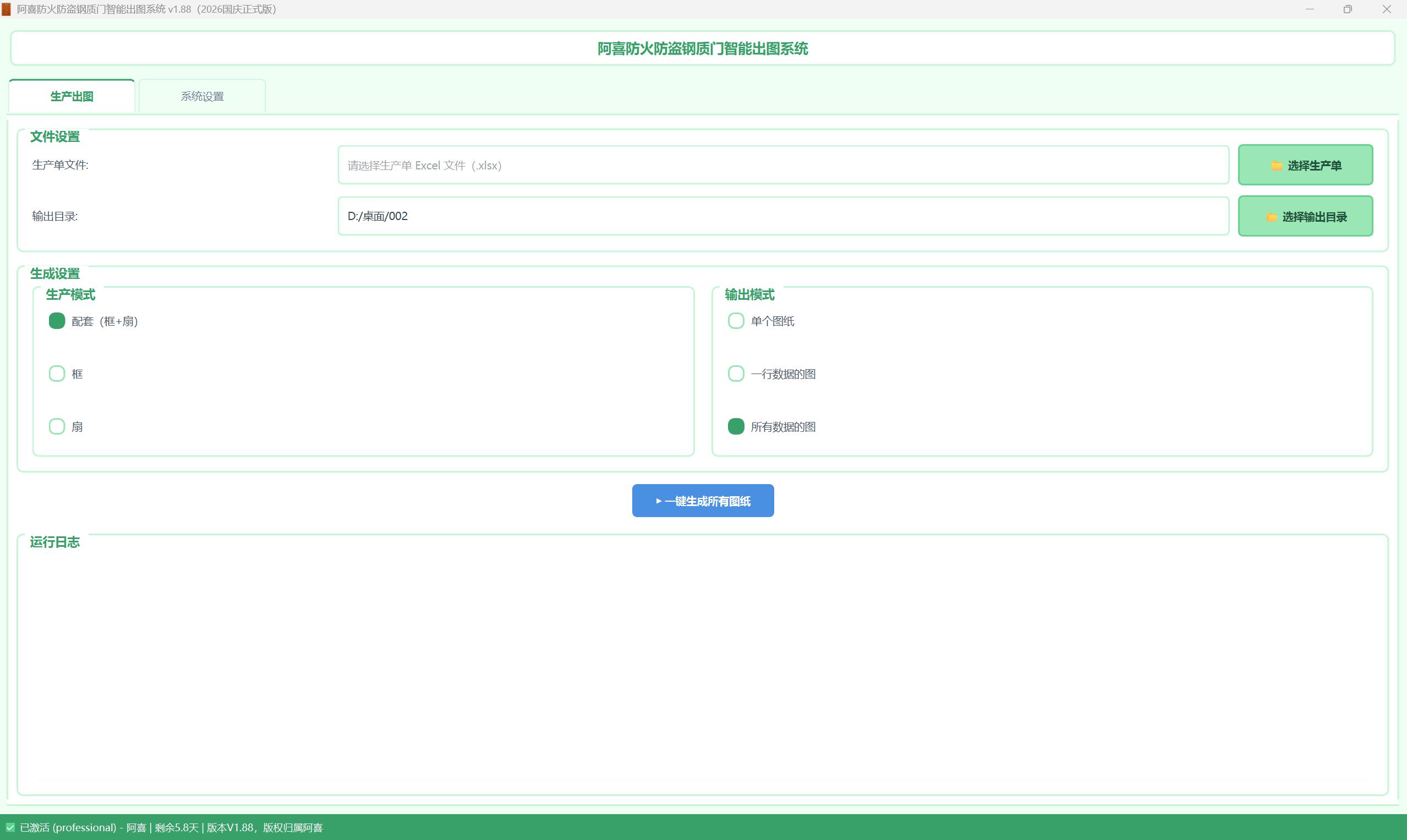Click the 阿喜防火防盗钢质门智能出图系统 header title

point(703,48)
